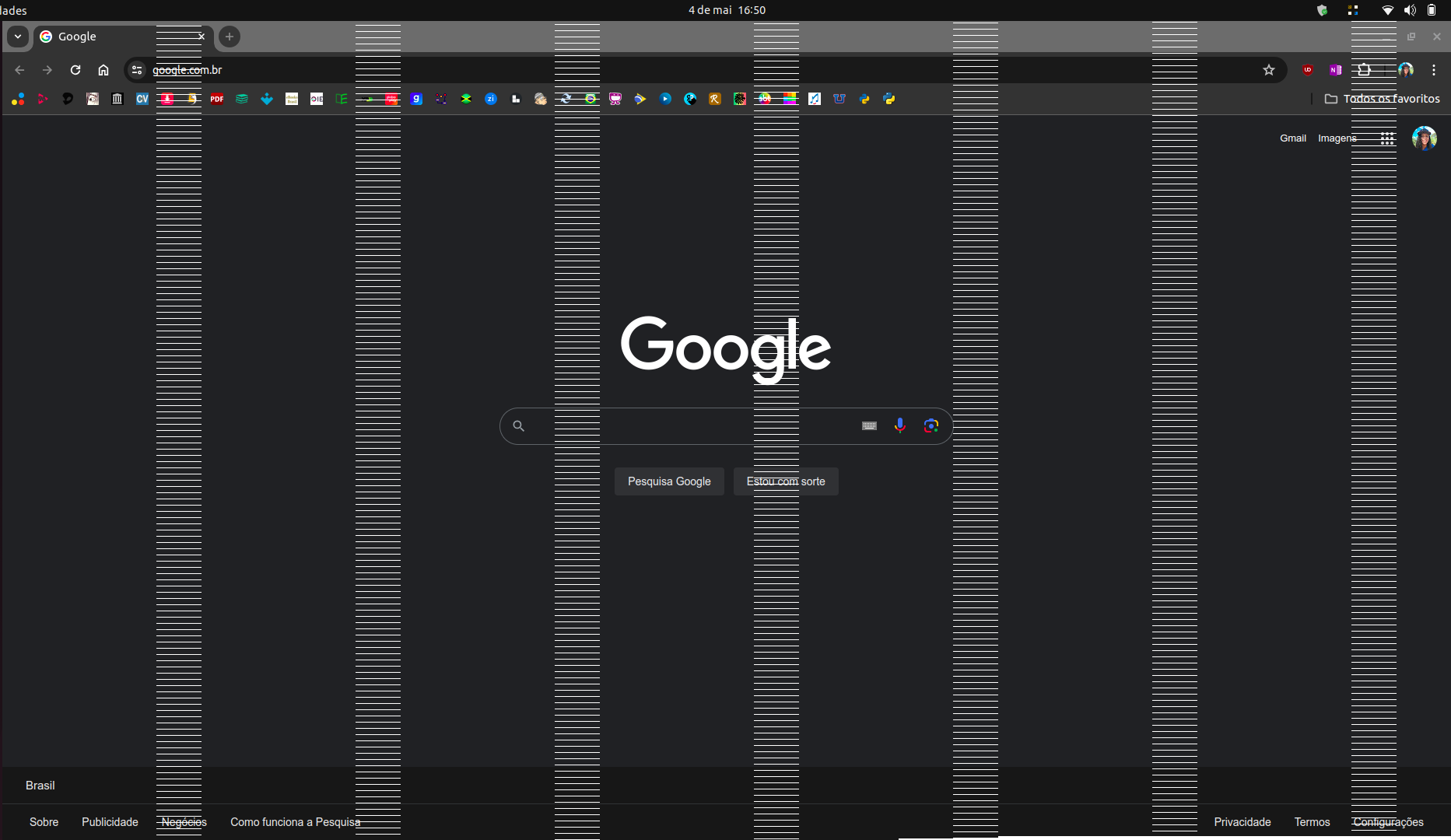Open the blue play button bookmark
This screenshot has width=1451, height=840.
tap(665, 99)
